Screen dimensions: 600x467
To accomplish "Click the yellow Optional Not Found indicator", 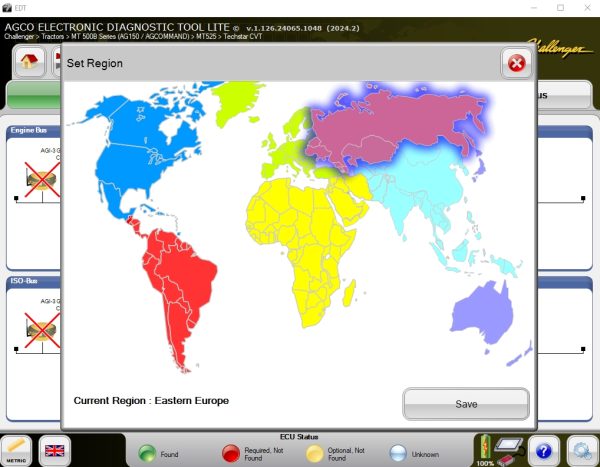I will pos(315,454).
